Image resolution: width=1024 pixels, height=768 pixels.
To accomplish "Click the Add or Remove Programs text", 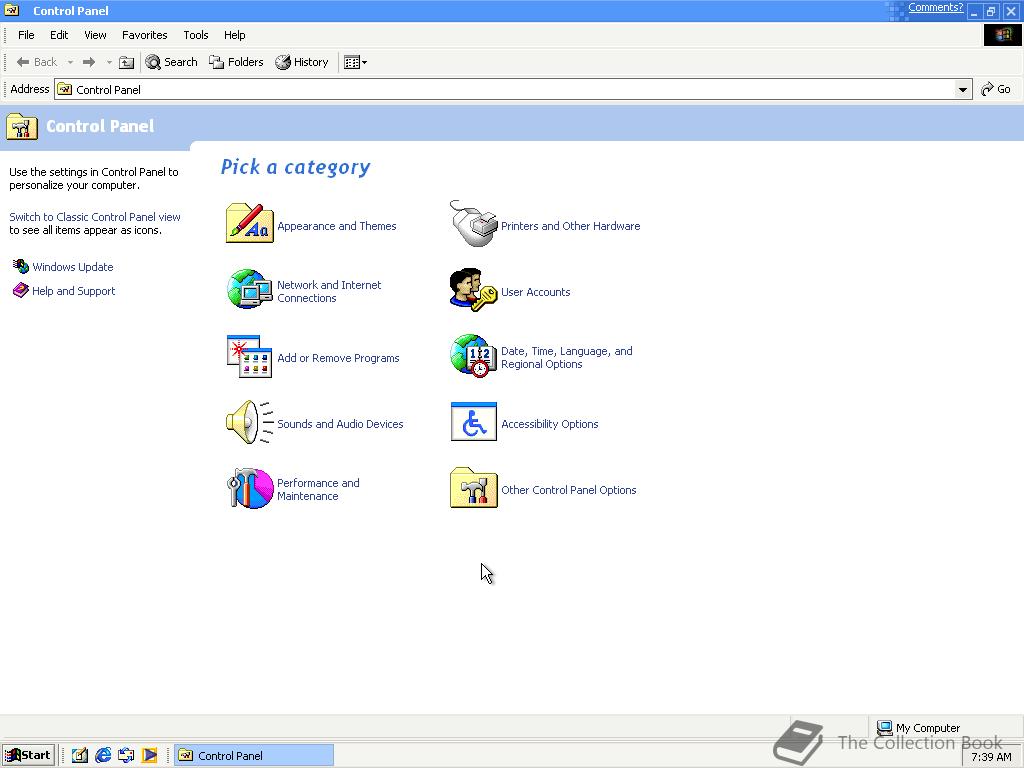I will tap(338, 358).
